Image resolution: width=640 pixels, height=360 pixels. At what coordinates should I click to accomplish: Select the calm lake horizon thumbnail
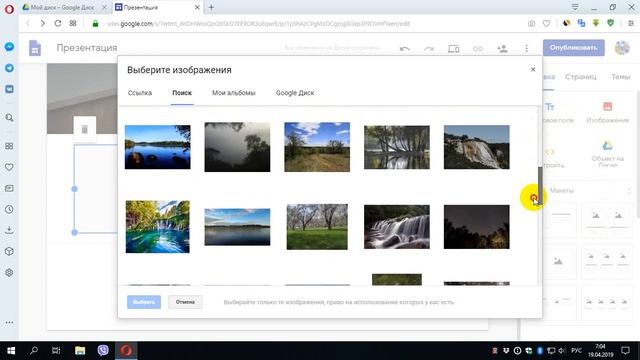237,227
